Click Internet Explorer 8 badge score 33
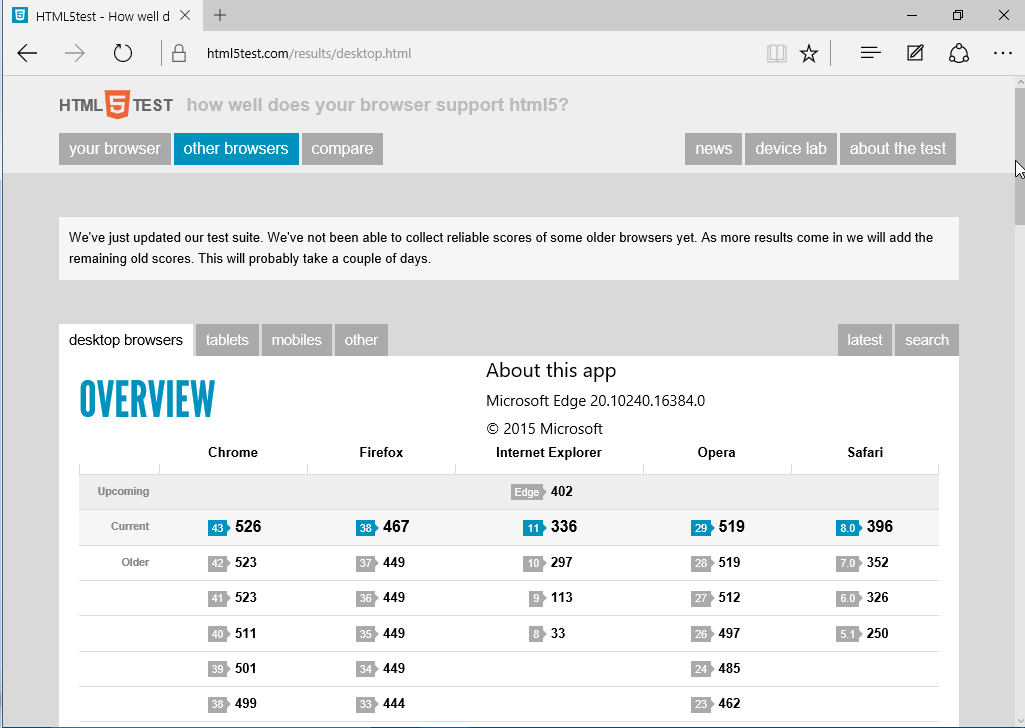This screenshot has width=1025, height=728. (x=537, y=634)
